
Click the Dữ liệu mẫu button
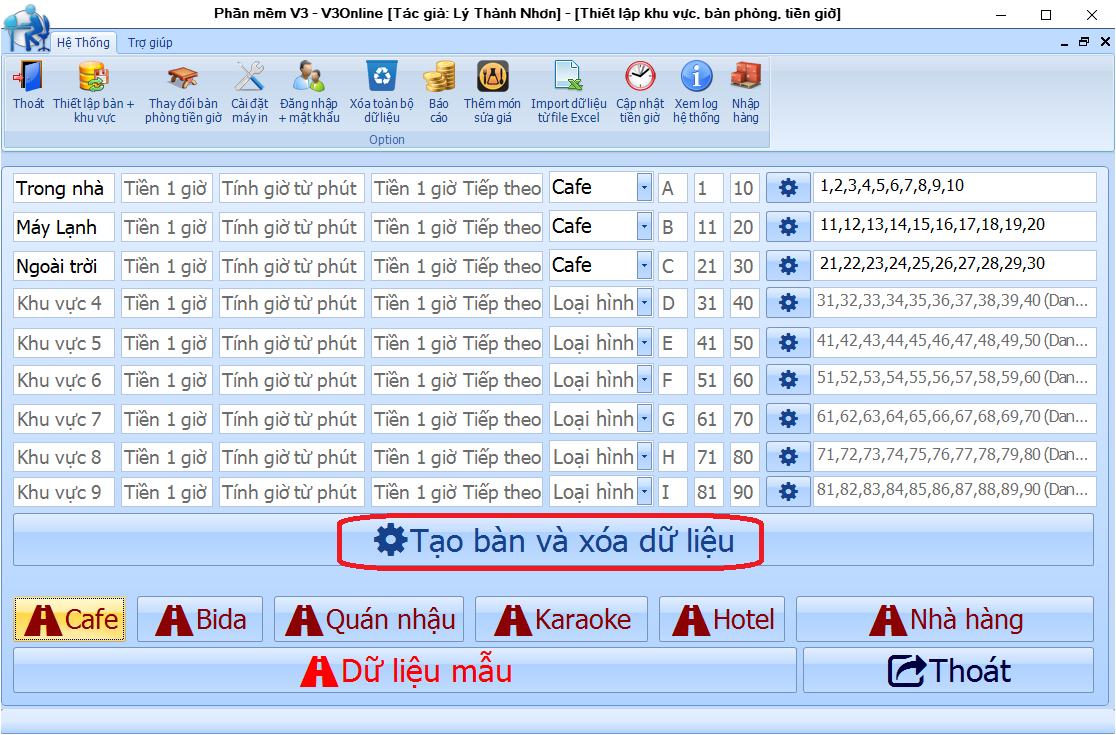point(405,670)
